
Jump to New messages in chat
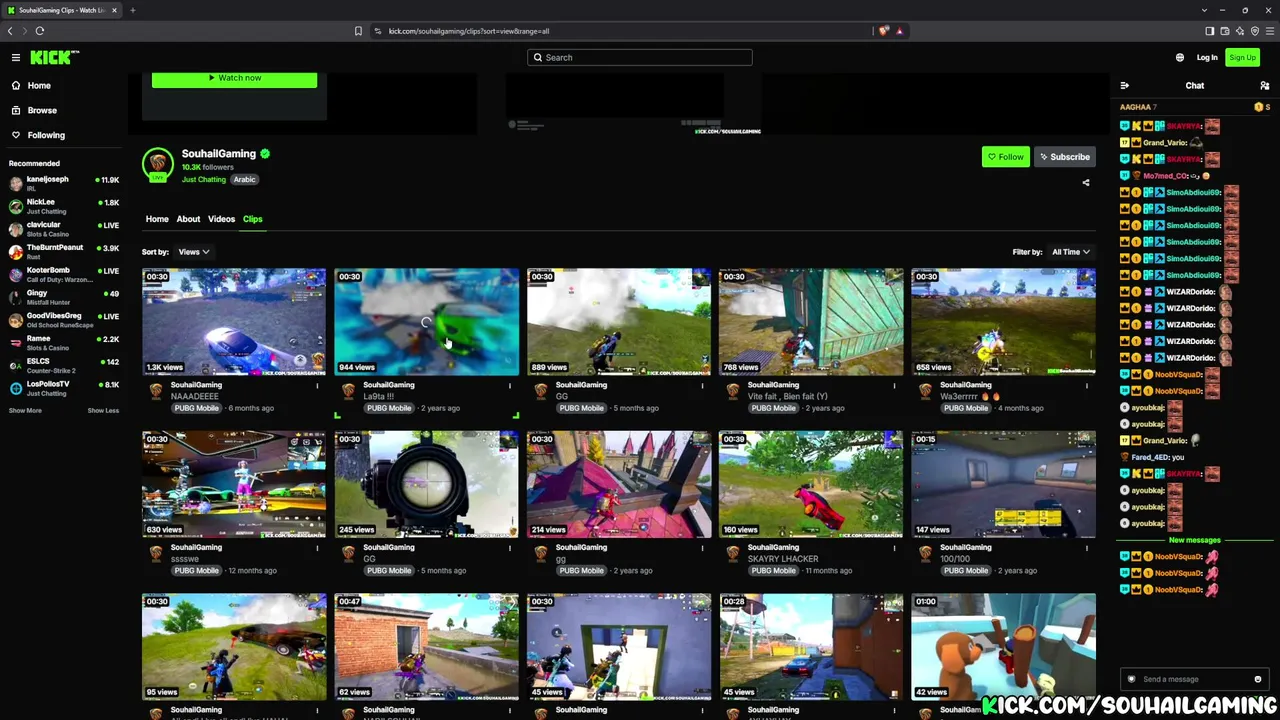[x=1194, y=540]
